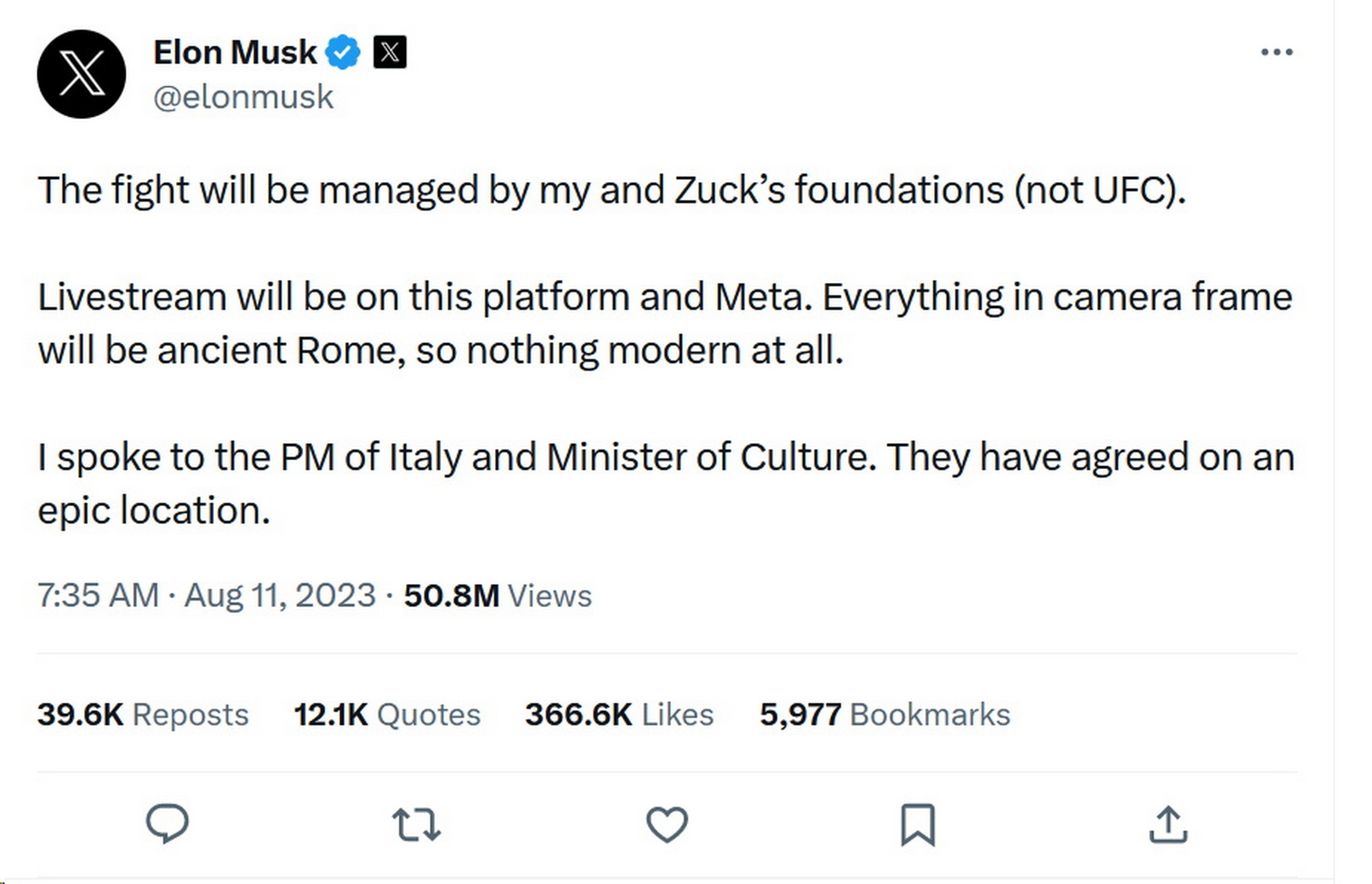Open the round X profile avatar
Screen dimensions: 1372x884
82,74
